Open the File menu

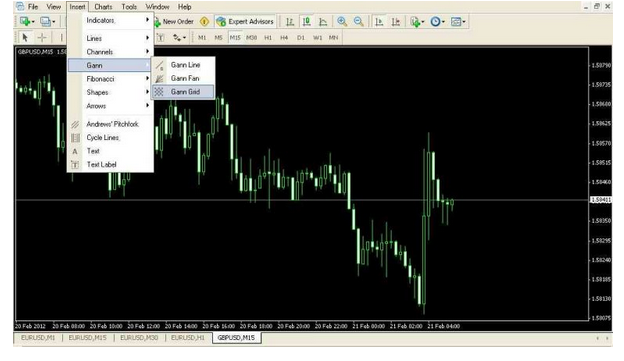coord(33,7)
